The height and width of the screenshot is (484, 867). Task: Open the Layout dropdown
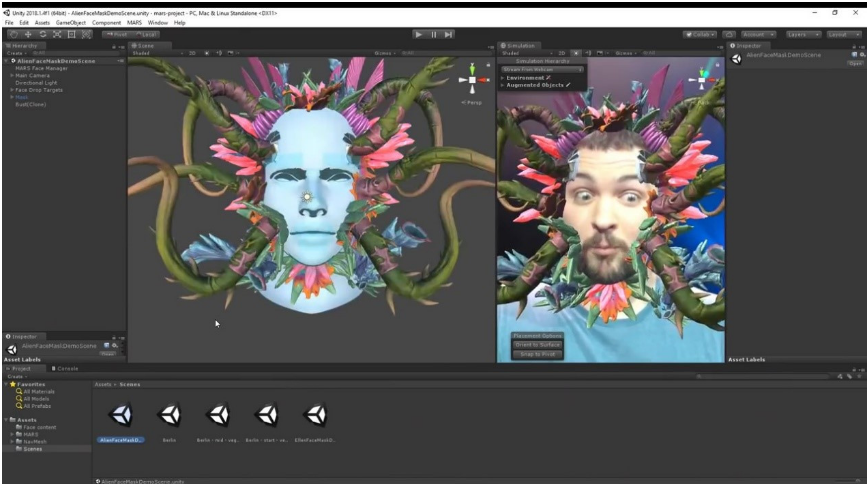point(843,34)
